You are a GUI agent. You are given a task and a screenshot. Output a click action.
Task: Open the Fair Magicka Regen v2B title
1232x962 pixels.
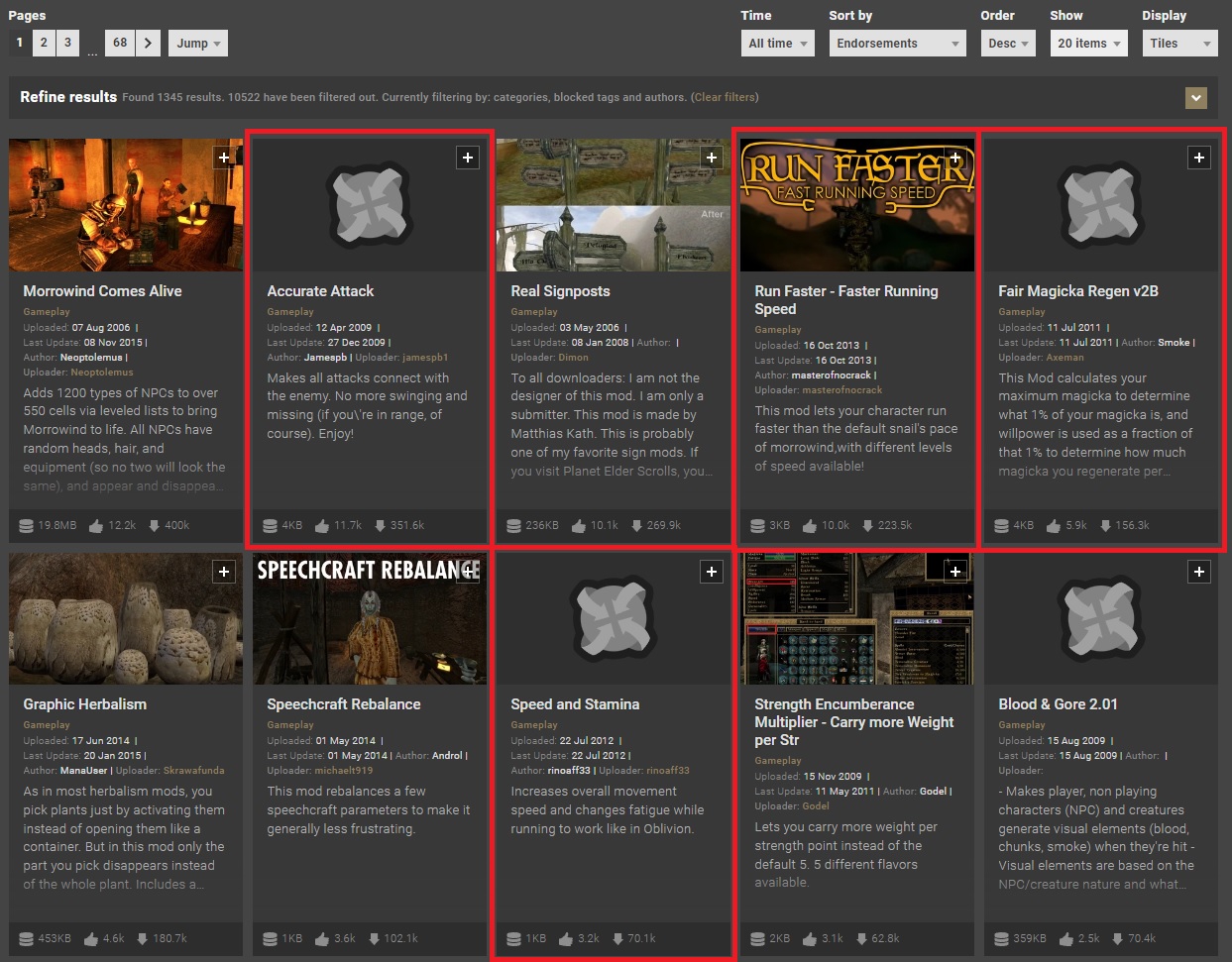coord(1078,291)
